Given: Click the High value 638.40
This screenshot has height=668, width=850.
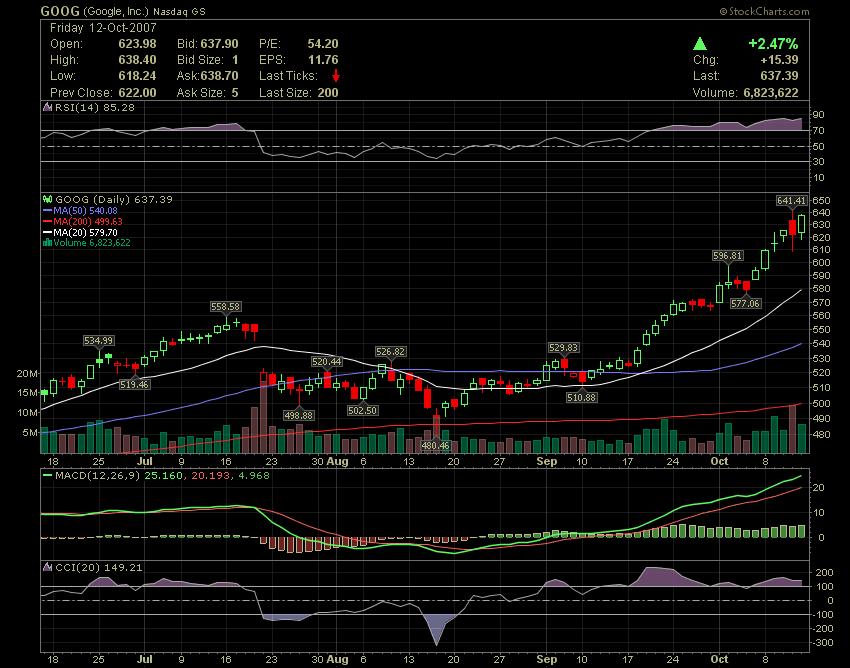Looking at the screenshot, I should [137, 60].
